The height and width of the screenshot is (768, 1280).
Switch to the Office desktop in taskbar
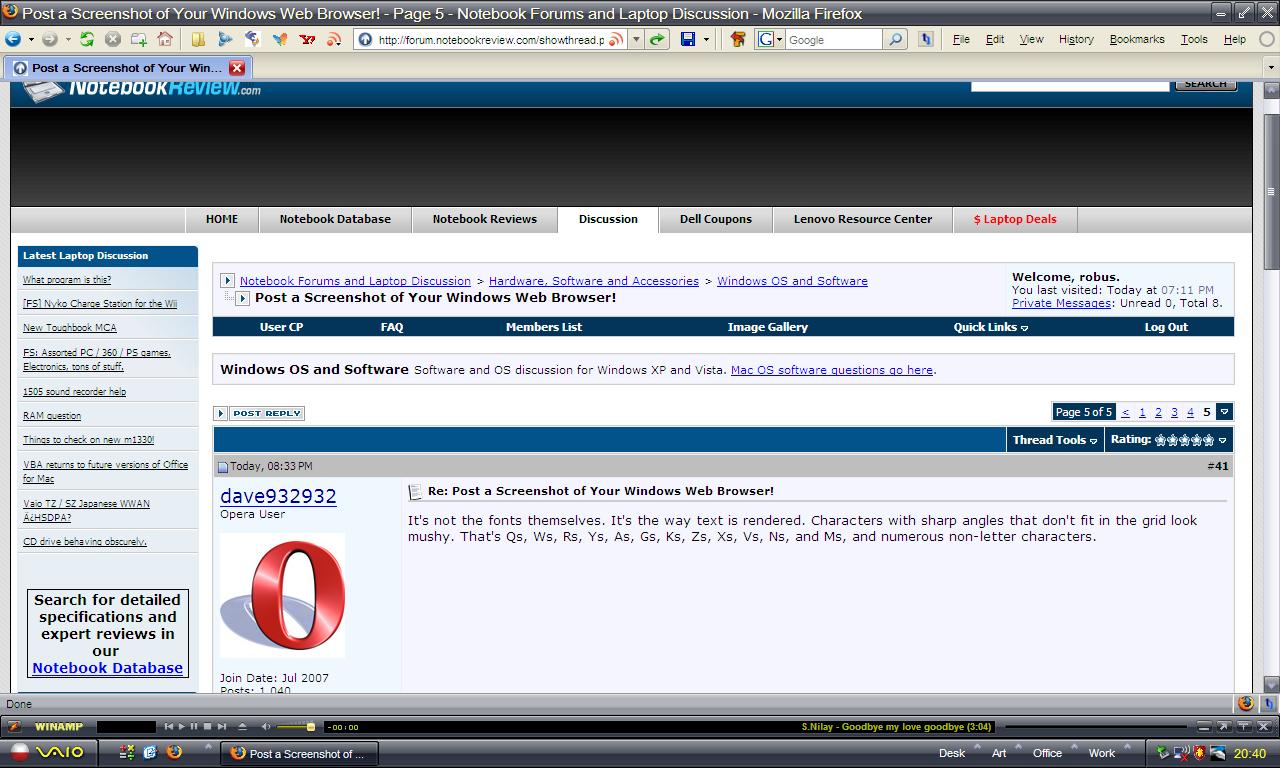(x=1047, y=753)
